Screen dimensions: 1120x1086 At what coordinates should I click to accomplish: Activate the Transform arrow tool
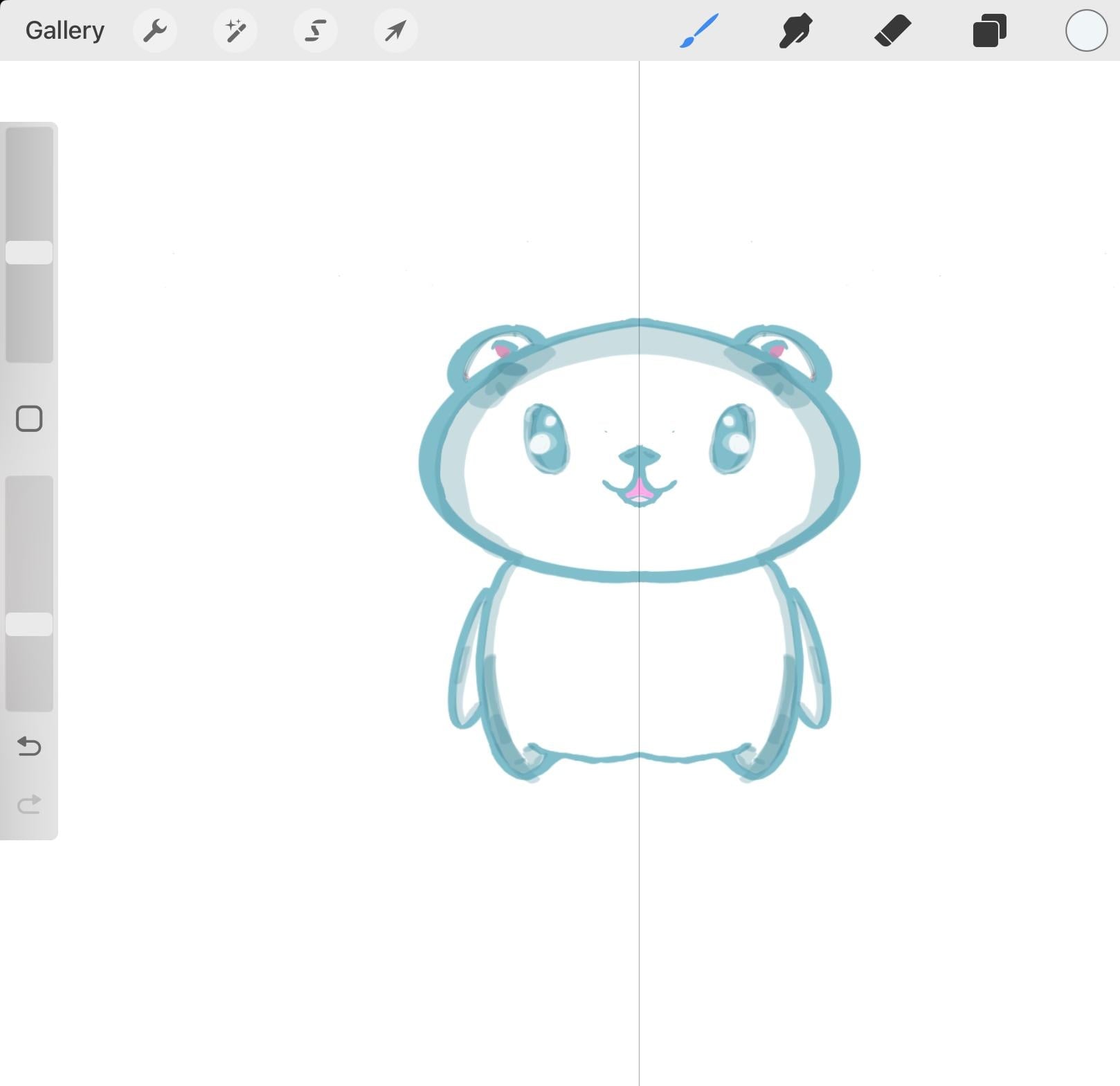pos(396,30)
